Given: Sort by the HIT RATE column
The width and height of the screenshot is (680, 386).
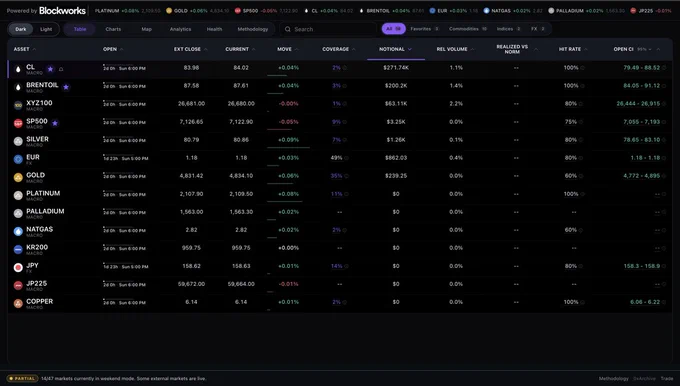Looking at the screenshot, I should point(573,49).
